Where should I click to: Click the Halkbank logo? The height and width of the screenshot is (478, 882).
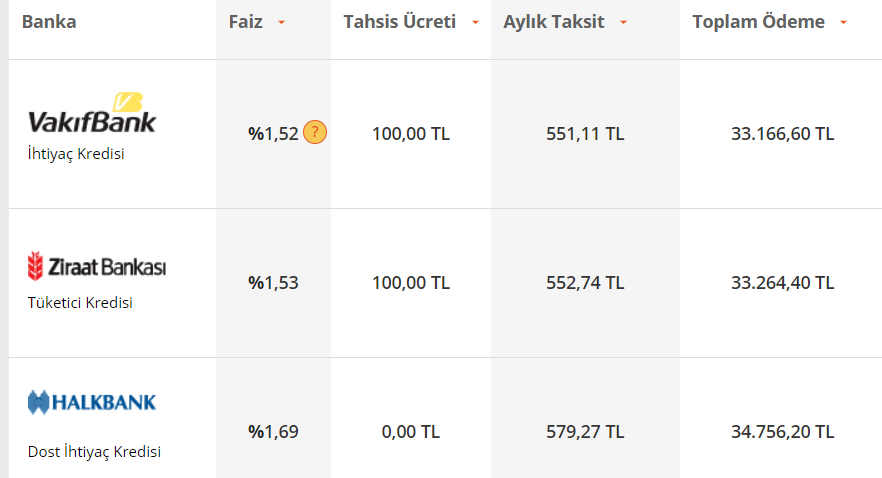coord(92,403)
